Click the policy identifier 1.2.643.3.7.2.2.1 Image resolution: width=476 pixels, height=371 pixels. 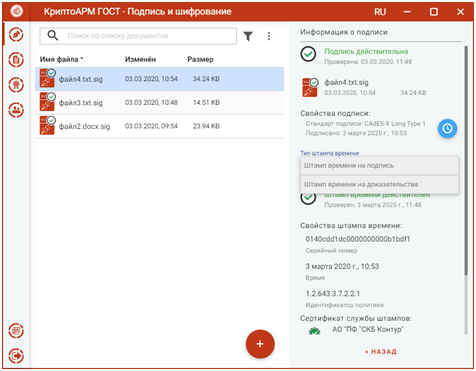333,294
